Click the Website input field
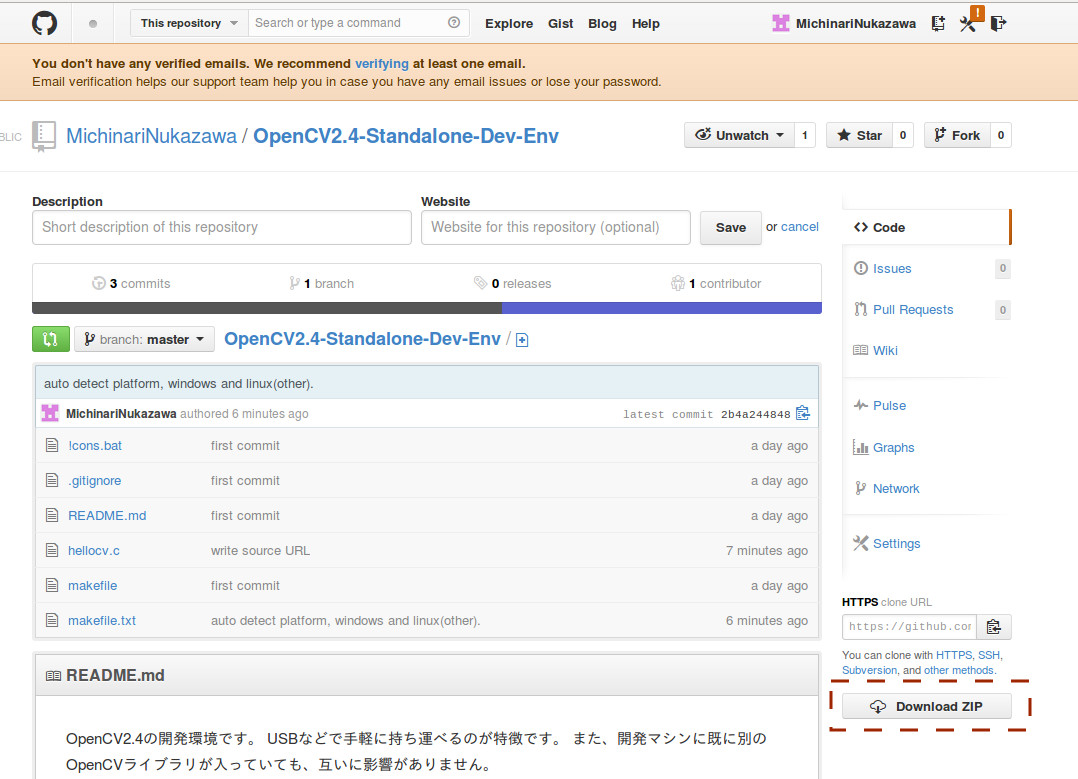The image size is (1078, 779). point(556,228)
